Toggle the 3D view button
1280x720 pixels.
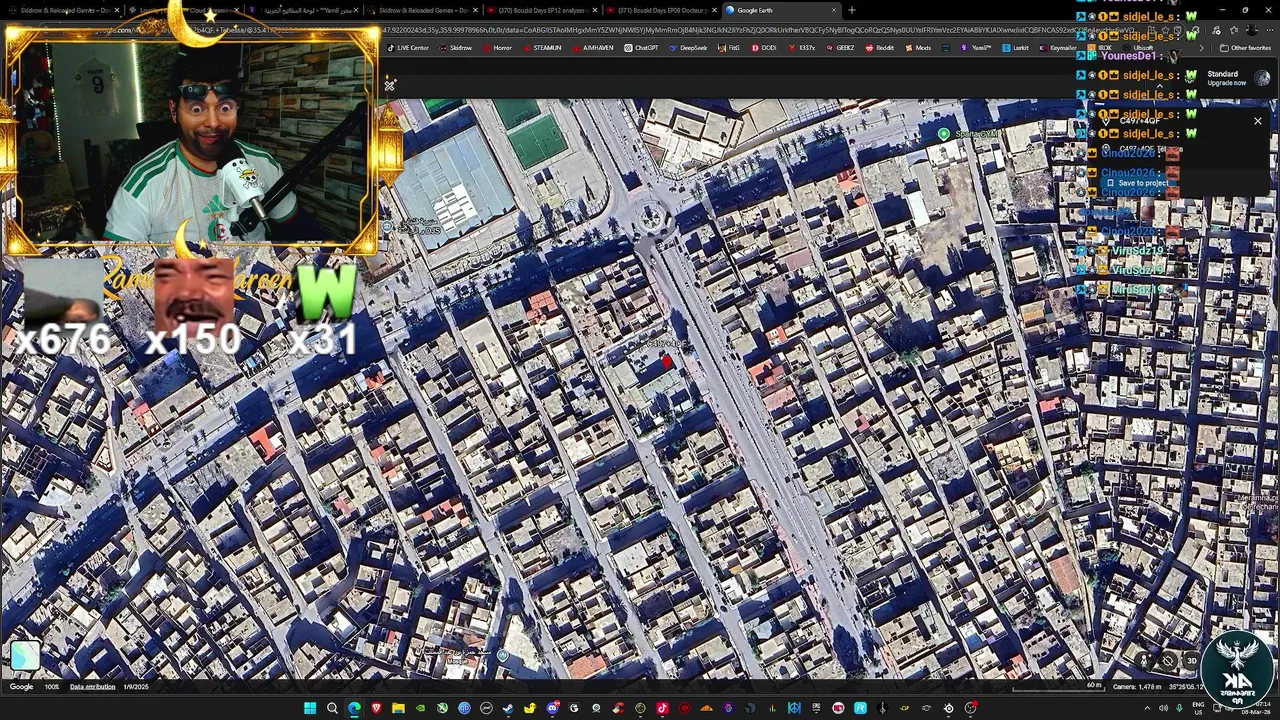pos(1191,661)
